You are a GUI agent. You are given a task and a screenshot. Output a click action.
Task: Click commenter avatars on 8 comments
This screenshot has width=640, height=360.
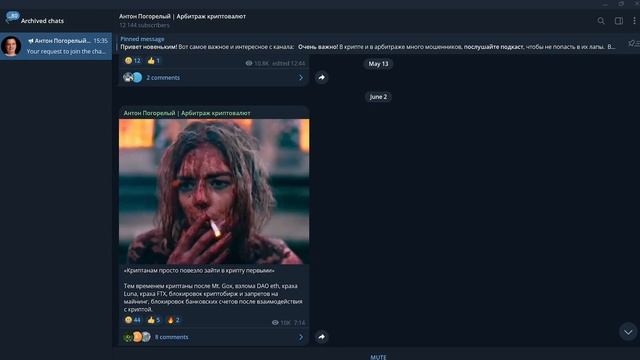(x=137, y=337)
